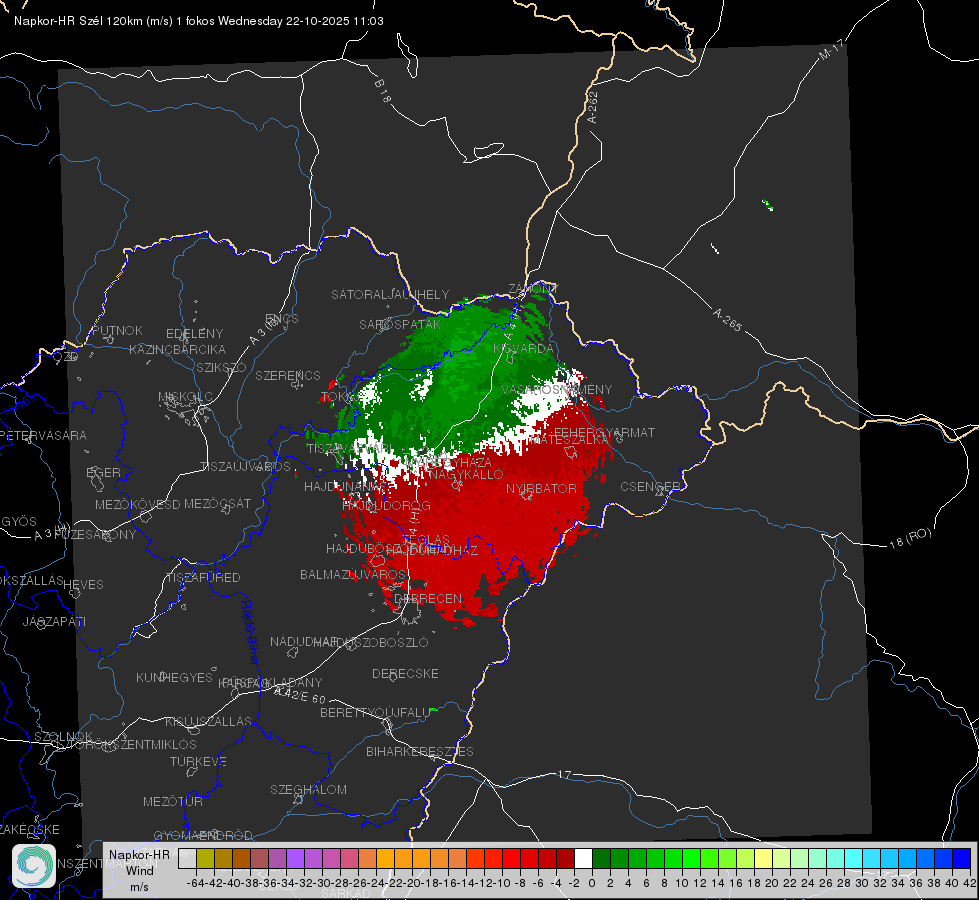This screenshot has height=900, width=979.
Task: Click the Napkor-HR Wind m/s legend label
Action: pos(139,870)
